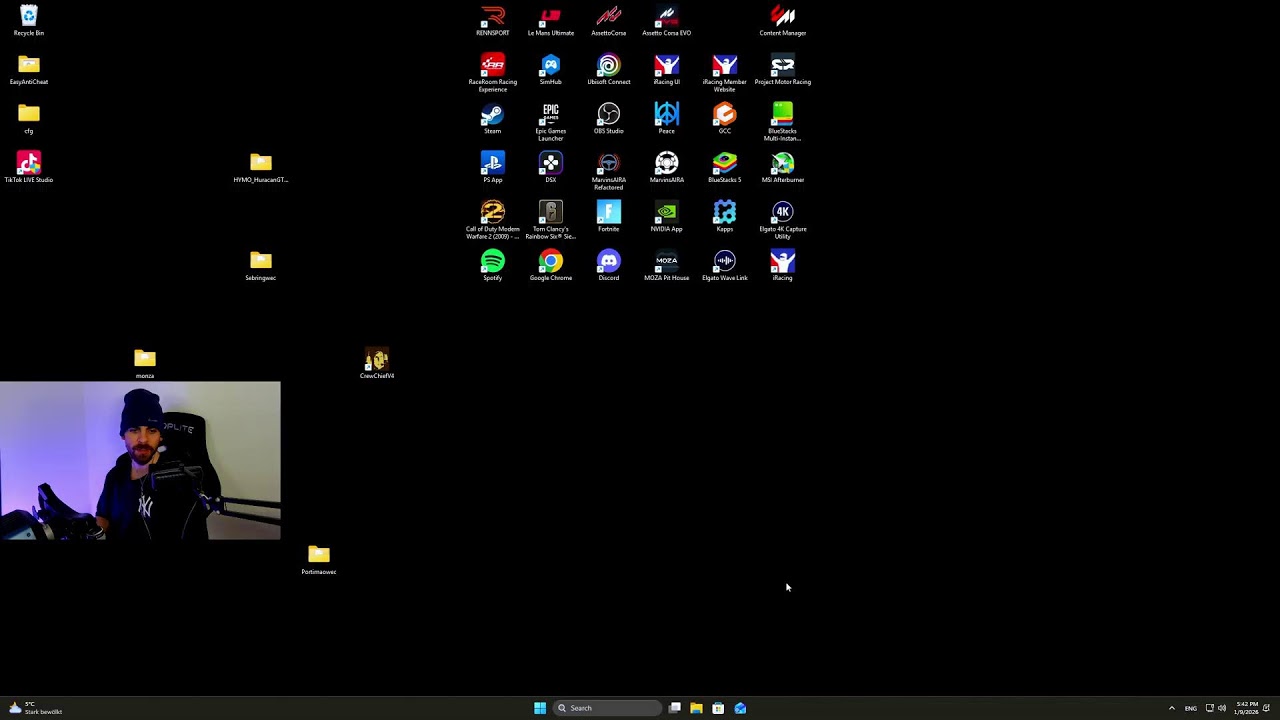Select the iRacing shortcut in bottom row
1280x720 pixels.
[x=782, y=265]
